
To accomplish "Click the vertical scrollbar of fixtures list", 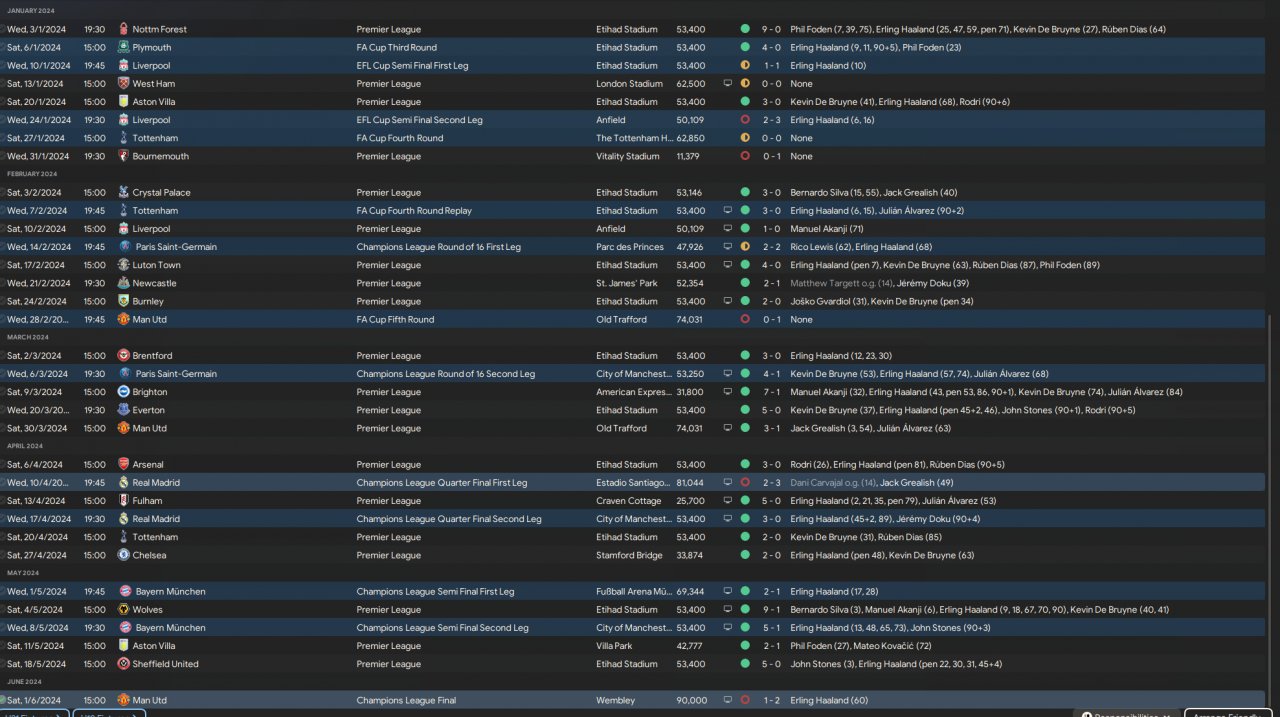I will [1270, 510].
